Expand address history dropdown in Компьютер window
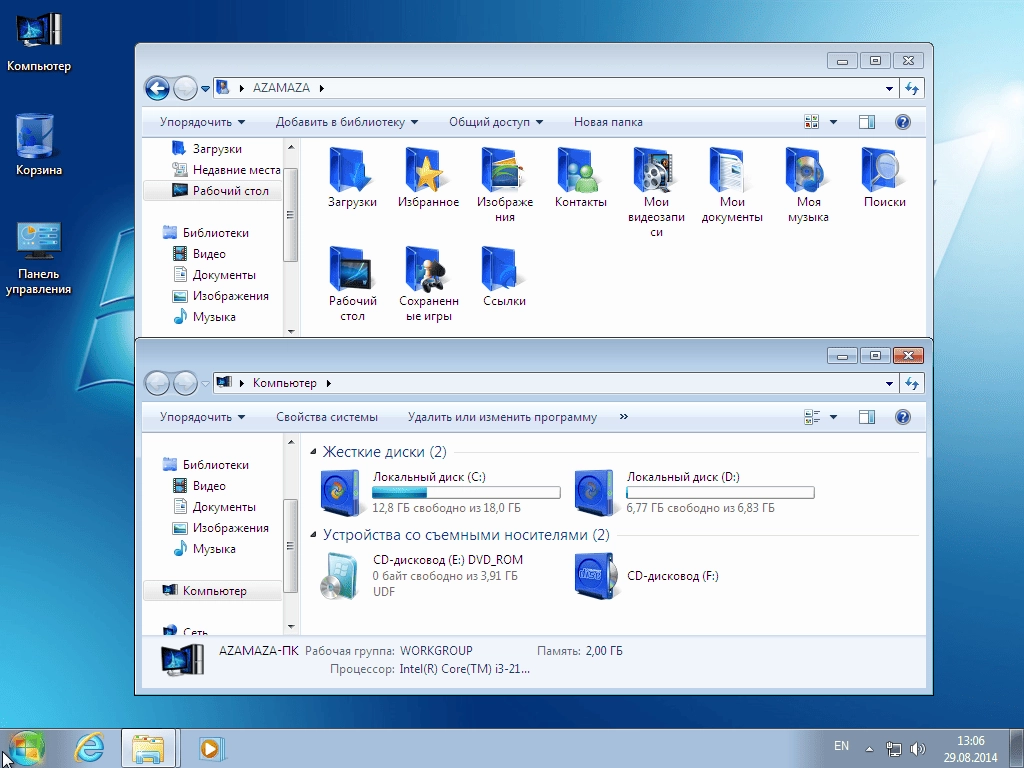This screenshot has height=768, width=1024. 889,383
